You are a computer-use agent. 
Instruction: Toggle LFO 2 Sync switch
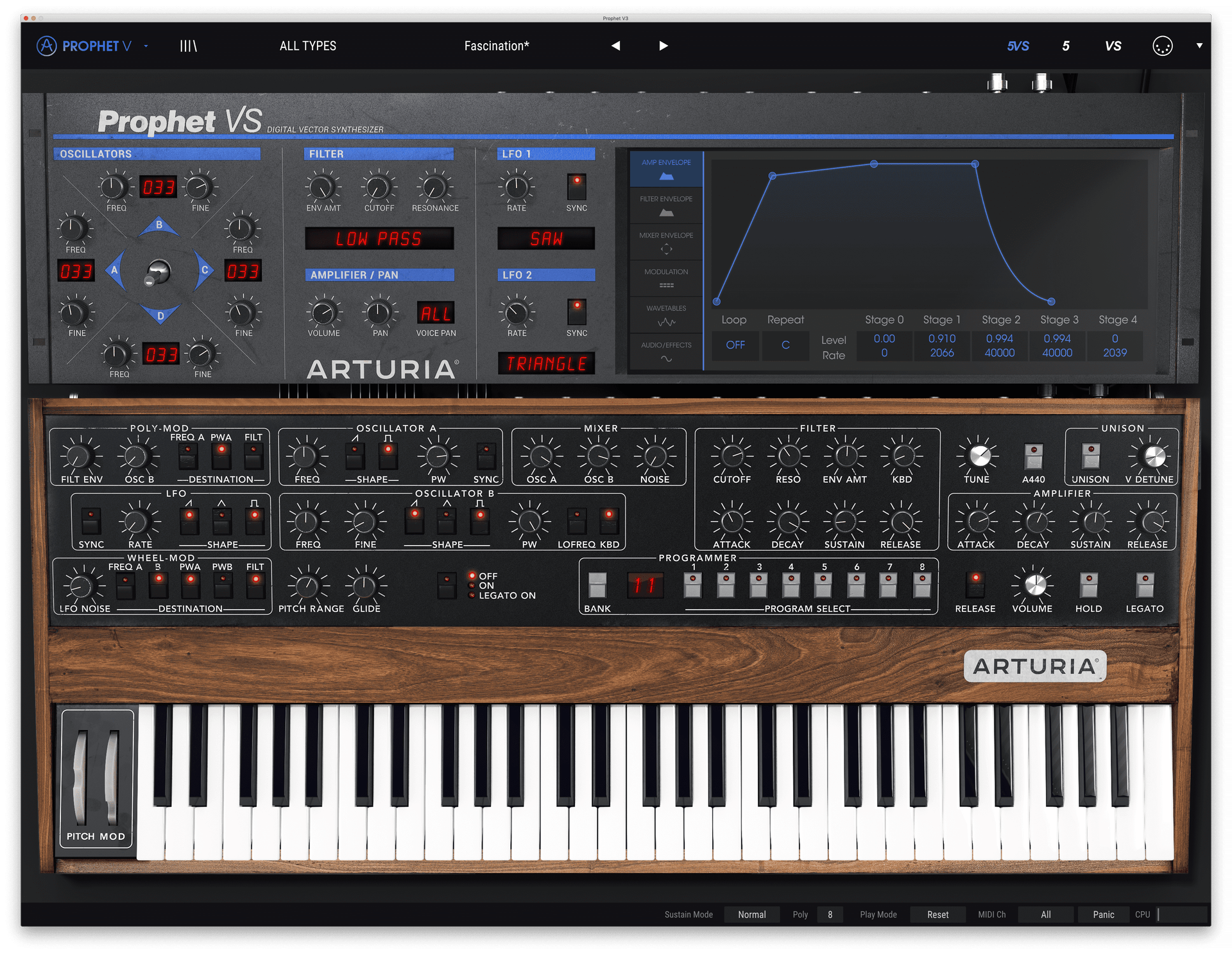[x=576, y=311]
